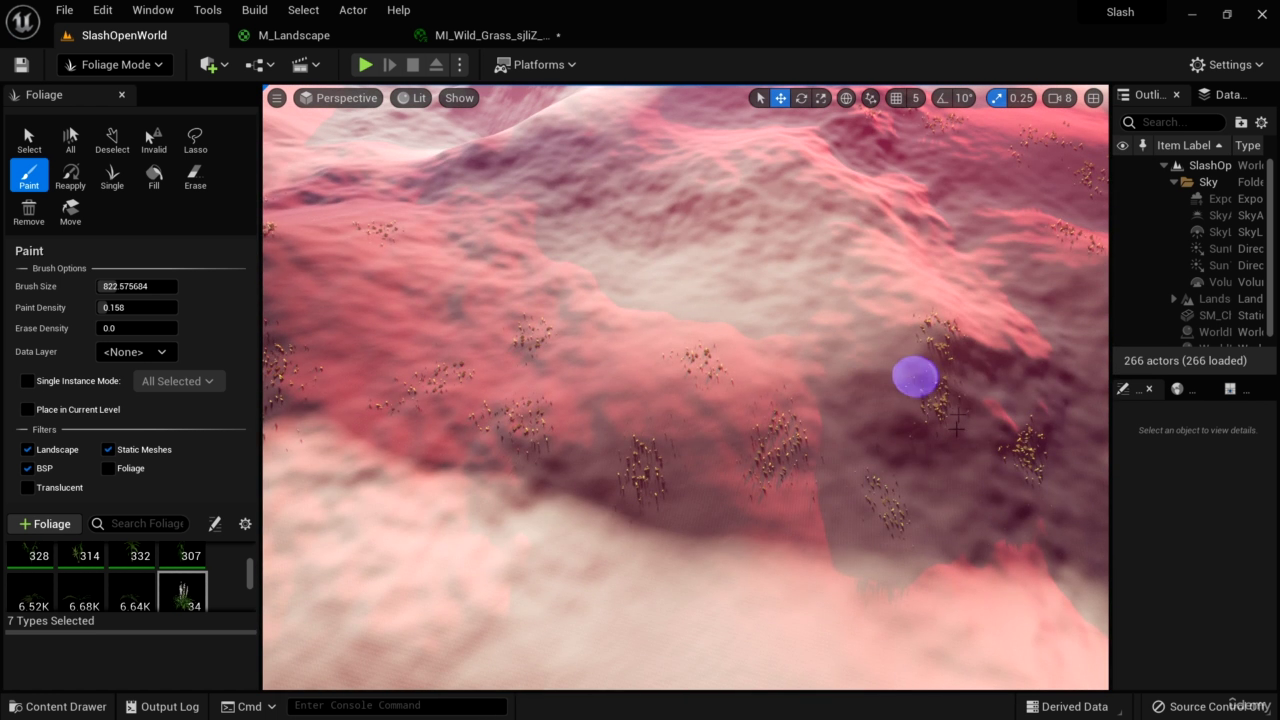Open the Data Layer None dropdown
This screenshot has height=720, width=1280.
[x=136, y=352]
